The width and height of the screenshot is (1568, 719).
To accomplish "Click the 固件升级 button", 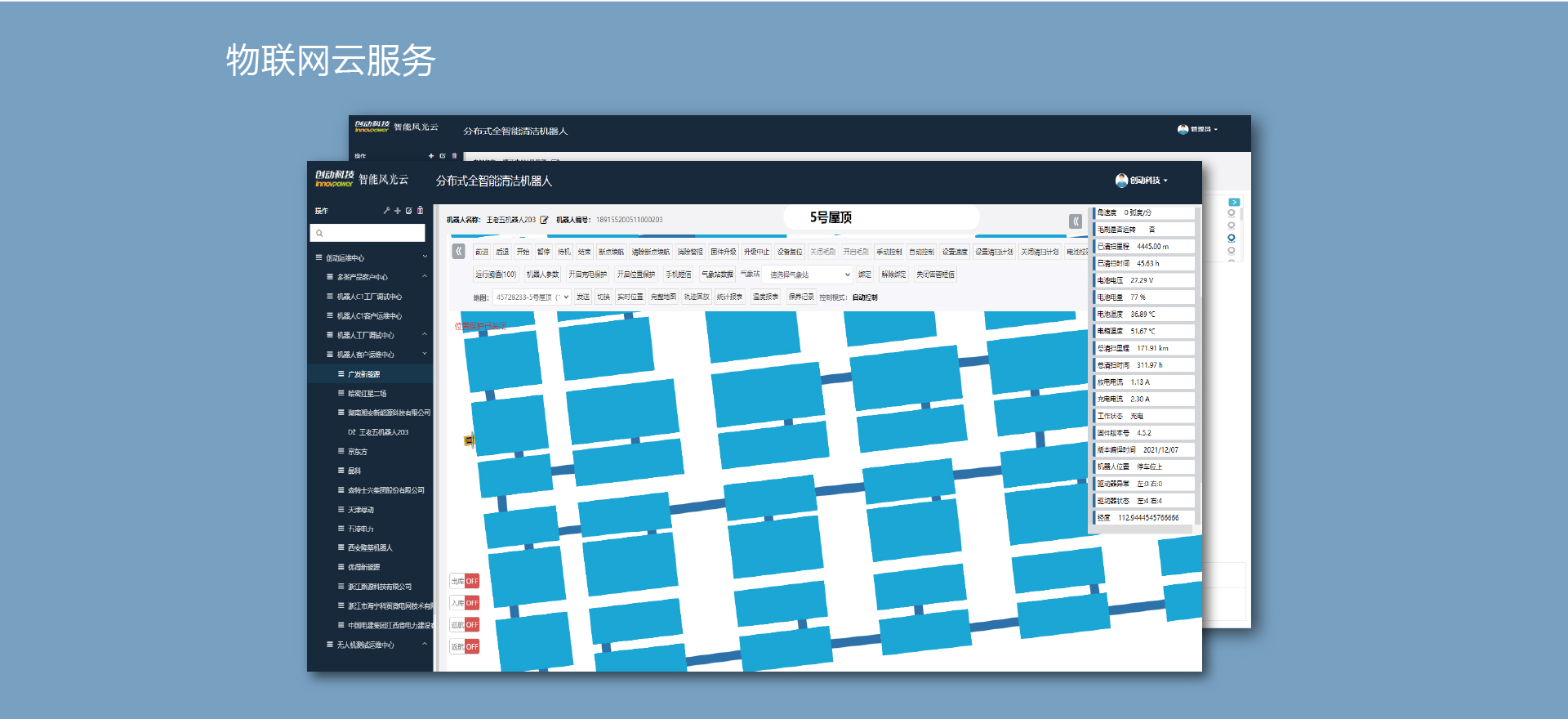I will point(723,252).
